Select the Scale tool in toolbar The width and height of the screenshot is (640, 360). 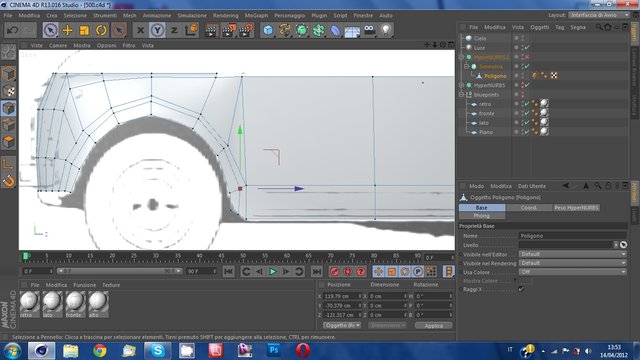pyautogui.click(x=84, y=30)
